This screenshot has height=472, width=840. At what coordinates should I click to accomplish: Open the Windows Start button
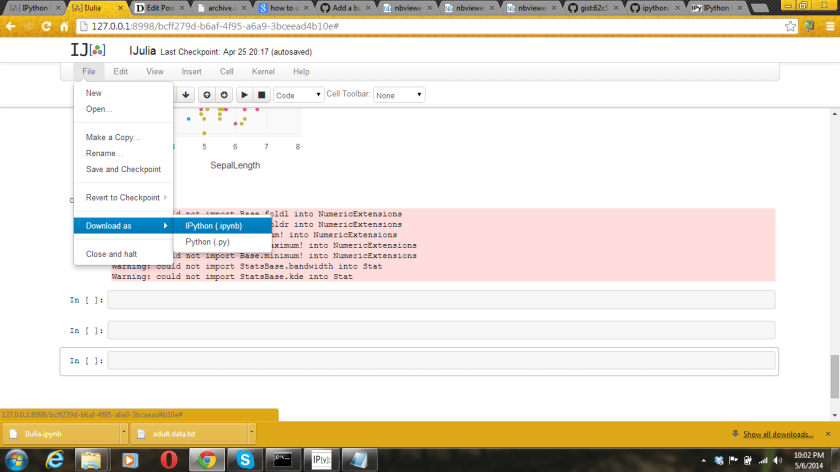pyautogui.click(x=17, y=460)
